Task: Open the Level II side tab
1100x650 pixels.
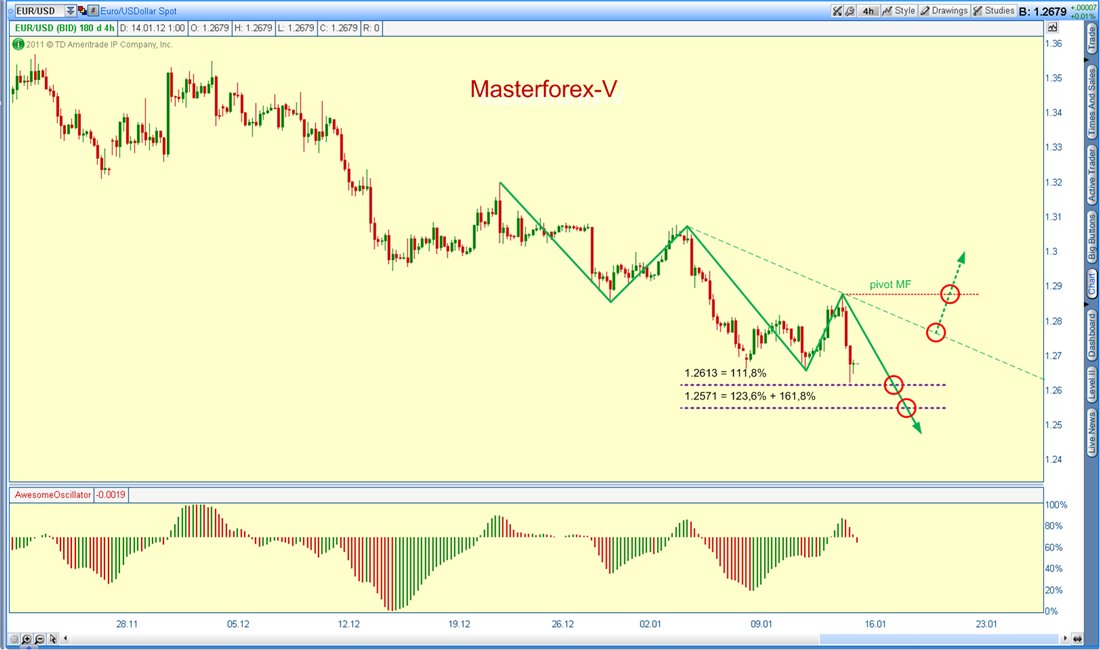Action: 1092,386
